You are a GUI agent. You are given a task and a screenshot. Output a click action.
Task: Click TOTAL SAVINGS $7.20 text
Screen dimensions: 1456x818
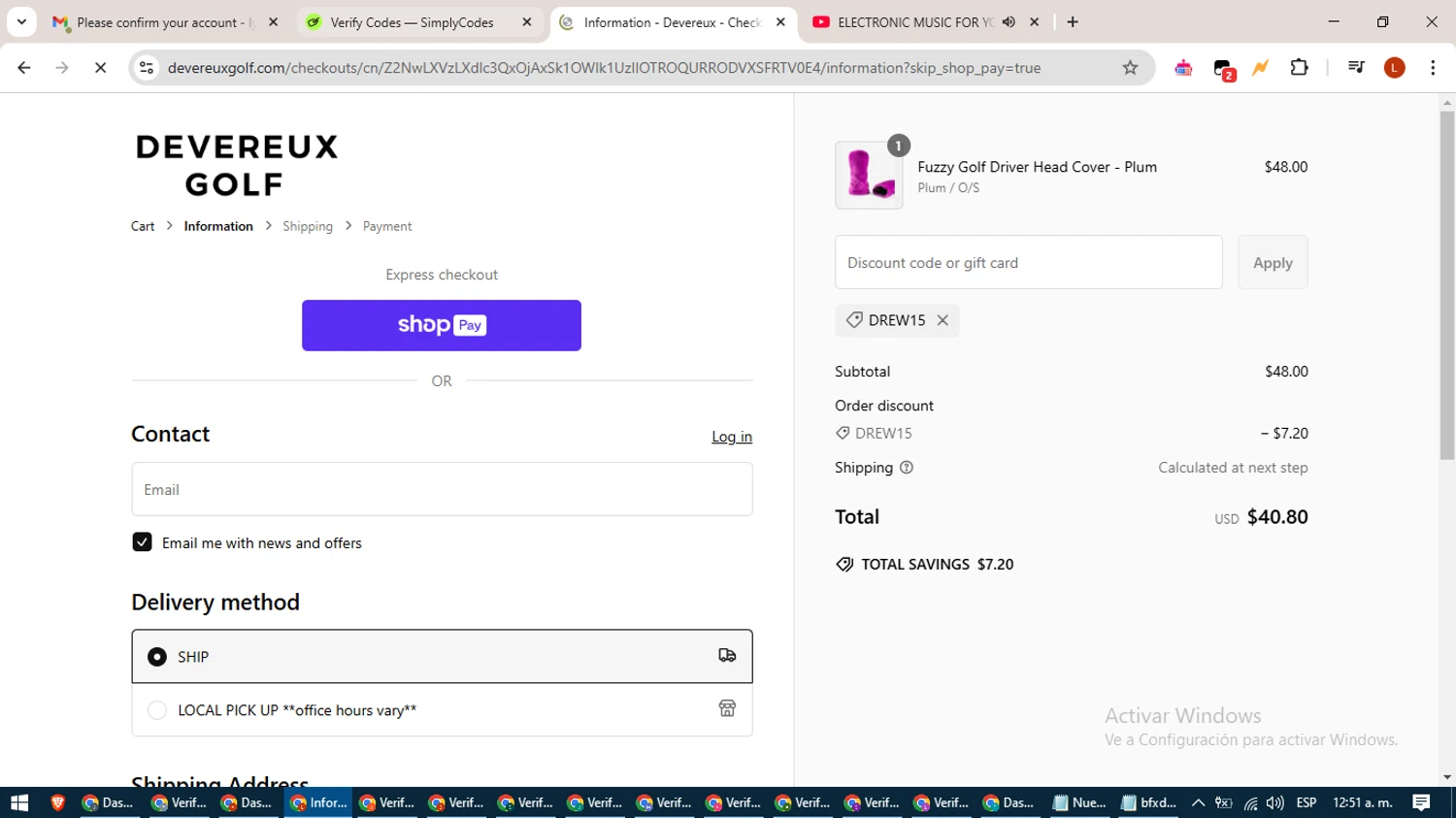937,565
